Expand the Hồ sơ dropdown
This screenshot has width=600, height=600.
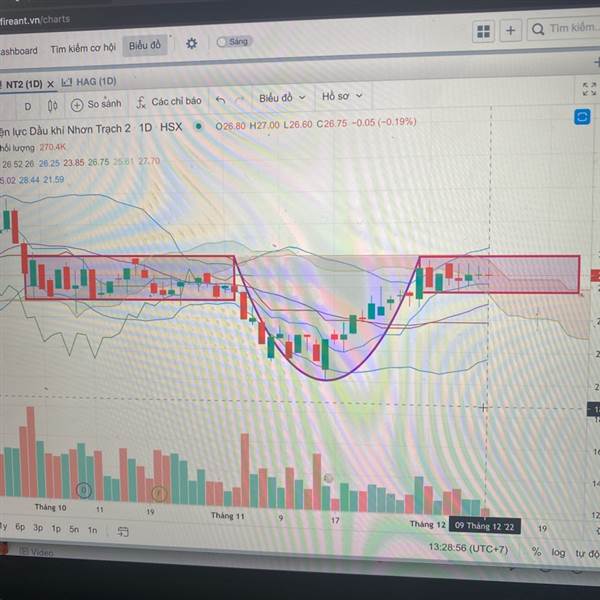[342, 96]
